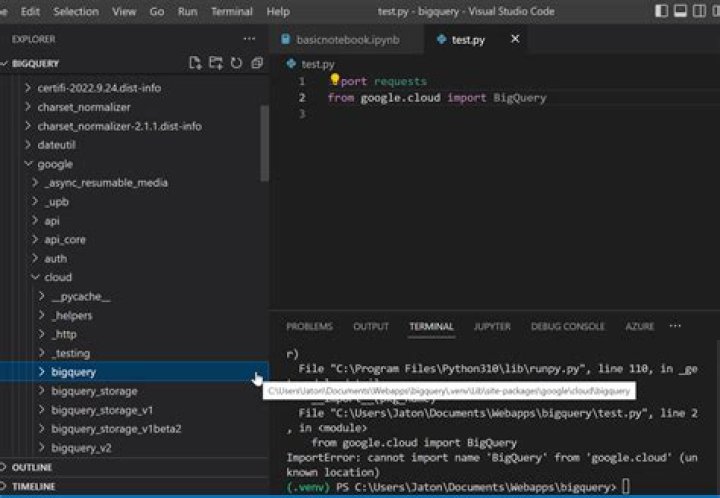Expand charset_normalizer-2.1.1.dist-info folder
Image resolution: width=720 pixels, height=498 pixels.
(133, 126)
